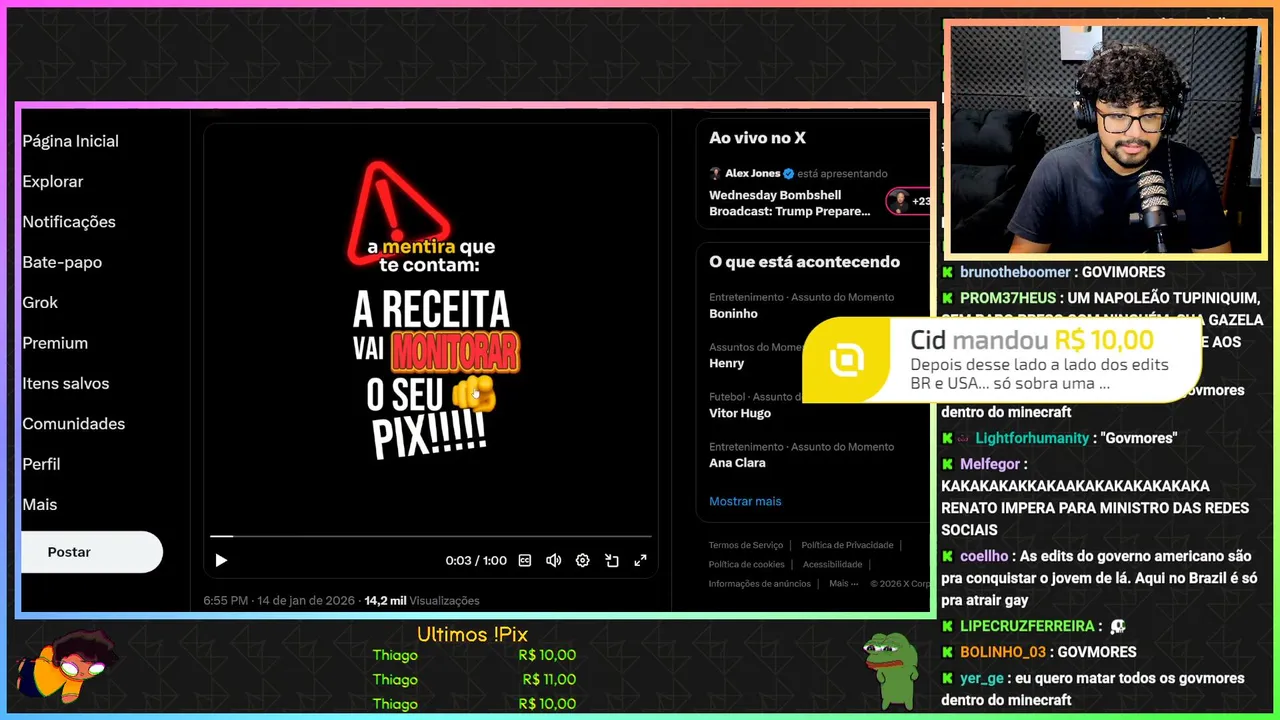Open Perfil in the sidebar

click(41, 464)
